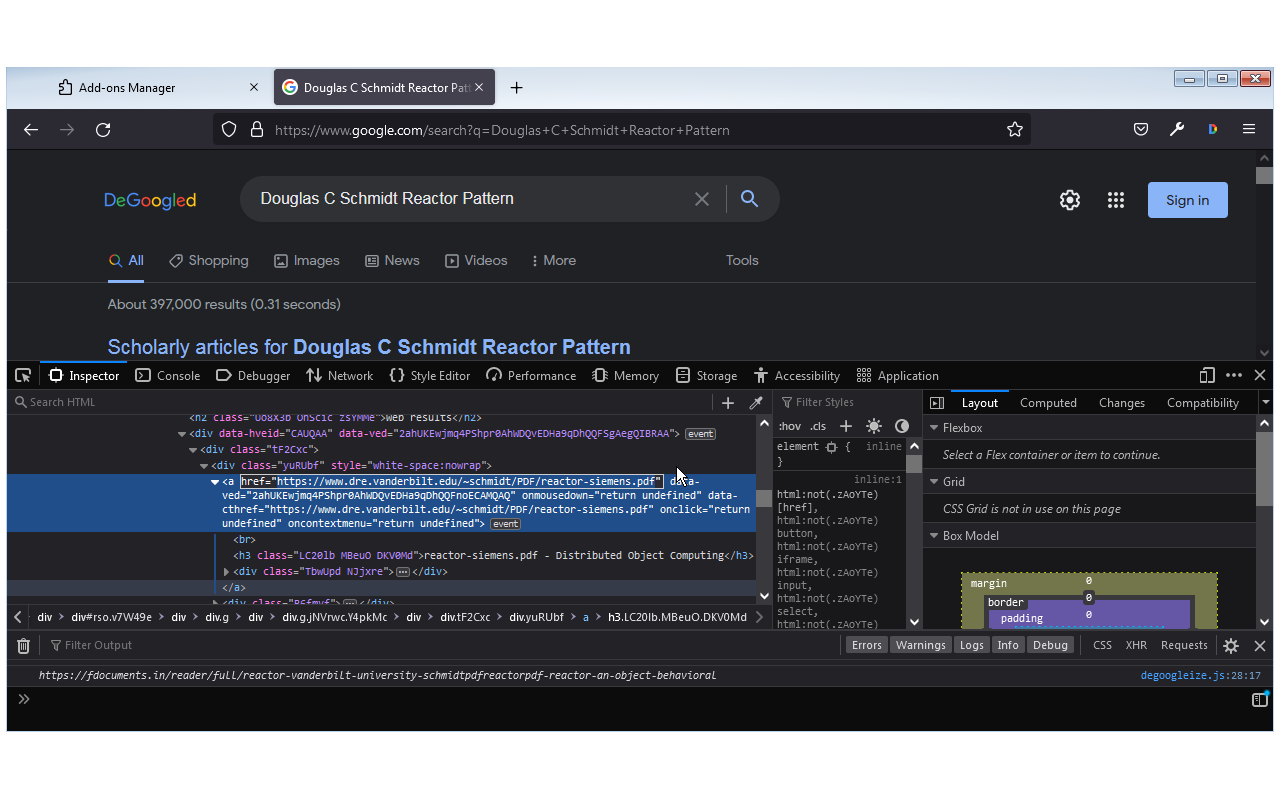Open a new browser tab
Image resolution: width=1280 pixels, height=800 pixels.
(516, 88)
